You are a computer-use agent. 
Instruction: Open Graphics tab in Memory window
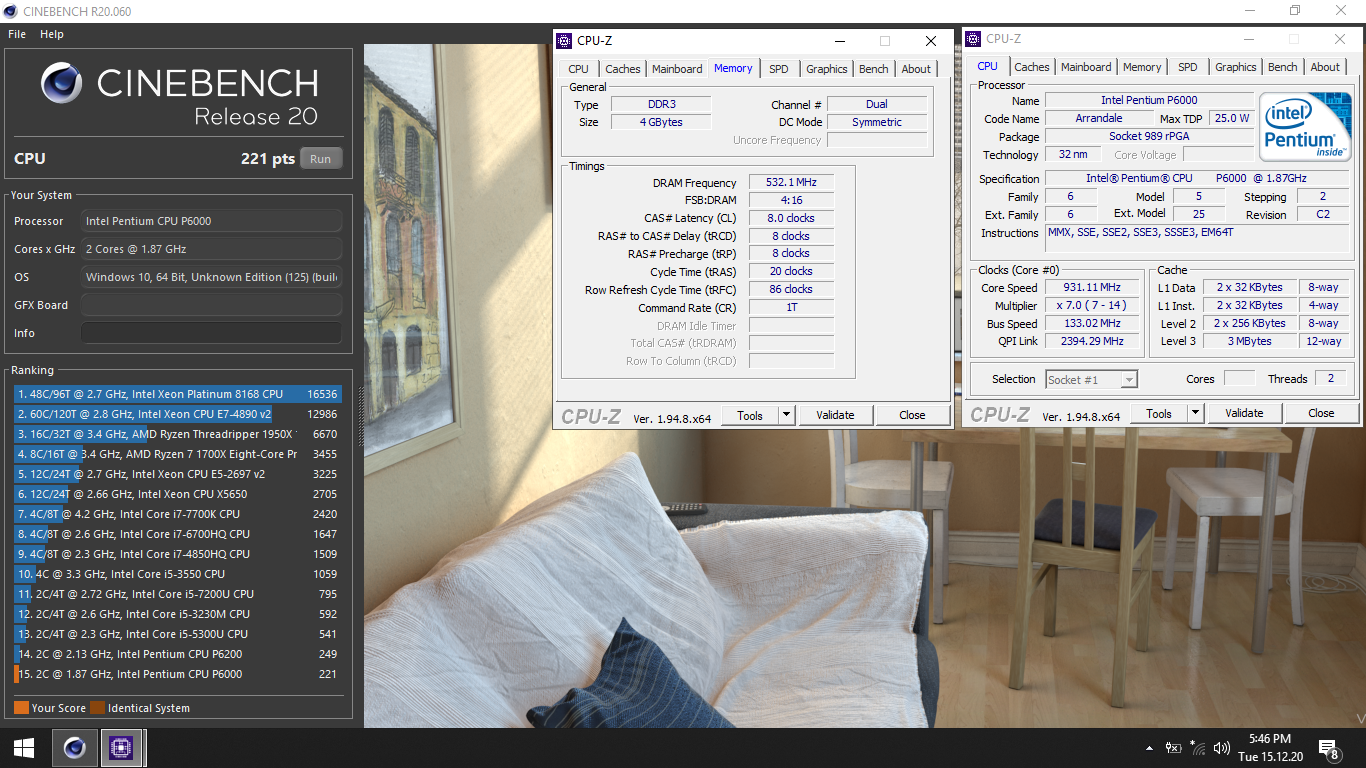coord(827,69)
